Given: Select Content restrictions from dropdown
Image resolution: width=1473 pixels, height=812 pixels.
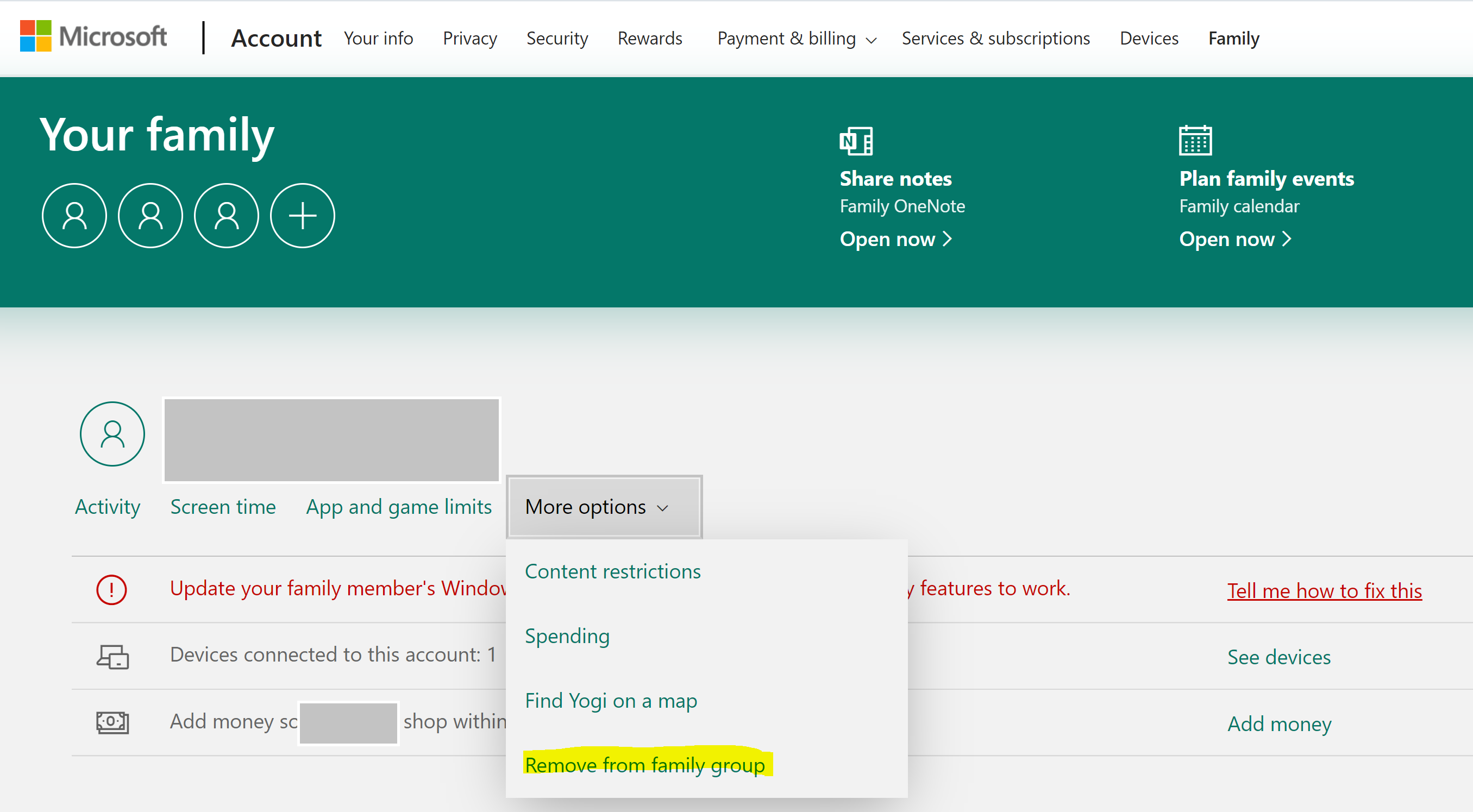Looking at the screenshot, I should coord(614,571).
